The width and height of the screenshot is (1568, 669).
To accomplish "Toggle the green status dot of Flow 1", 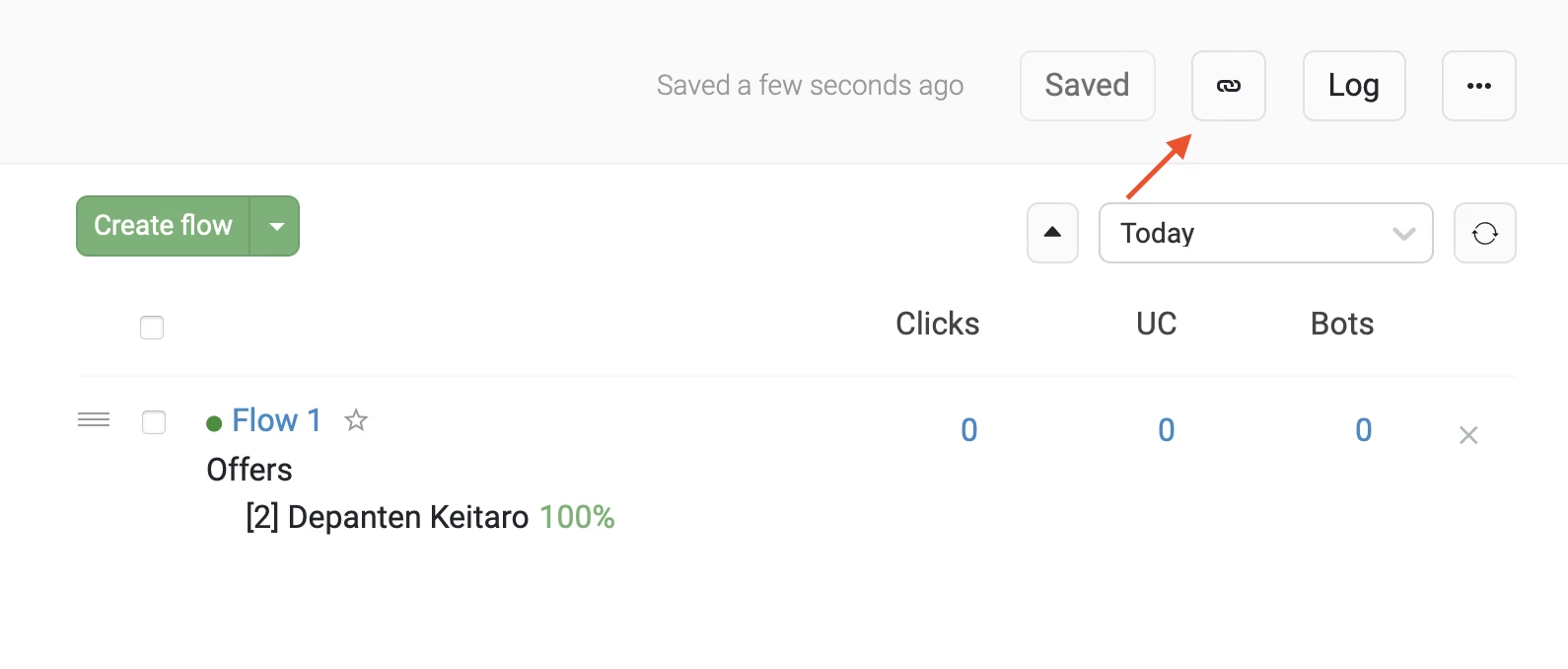I will click(x=214, y=423).
